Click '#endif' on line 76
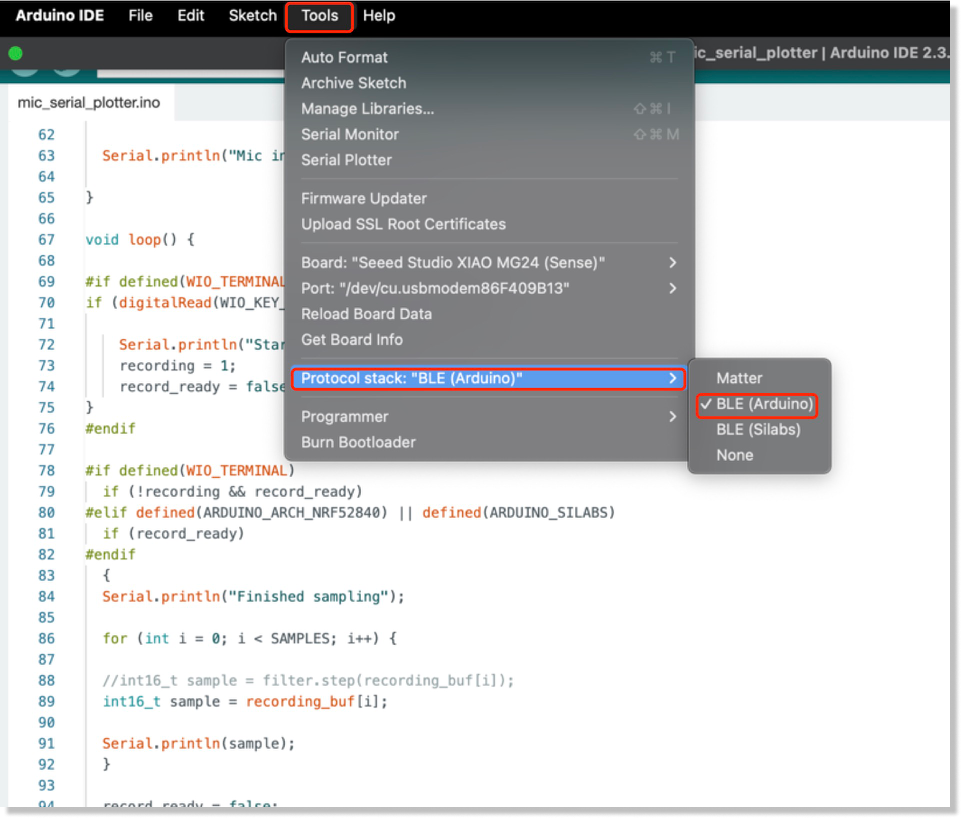961x818 pixels. pos(110,430)
